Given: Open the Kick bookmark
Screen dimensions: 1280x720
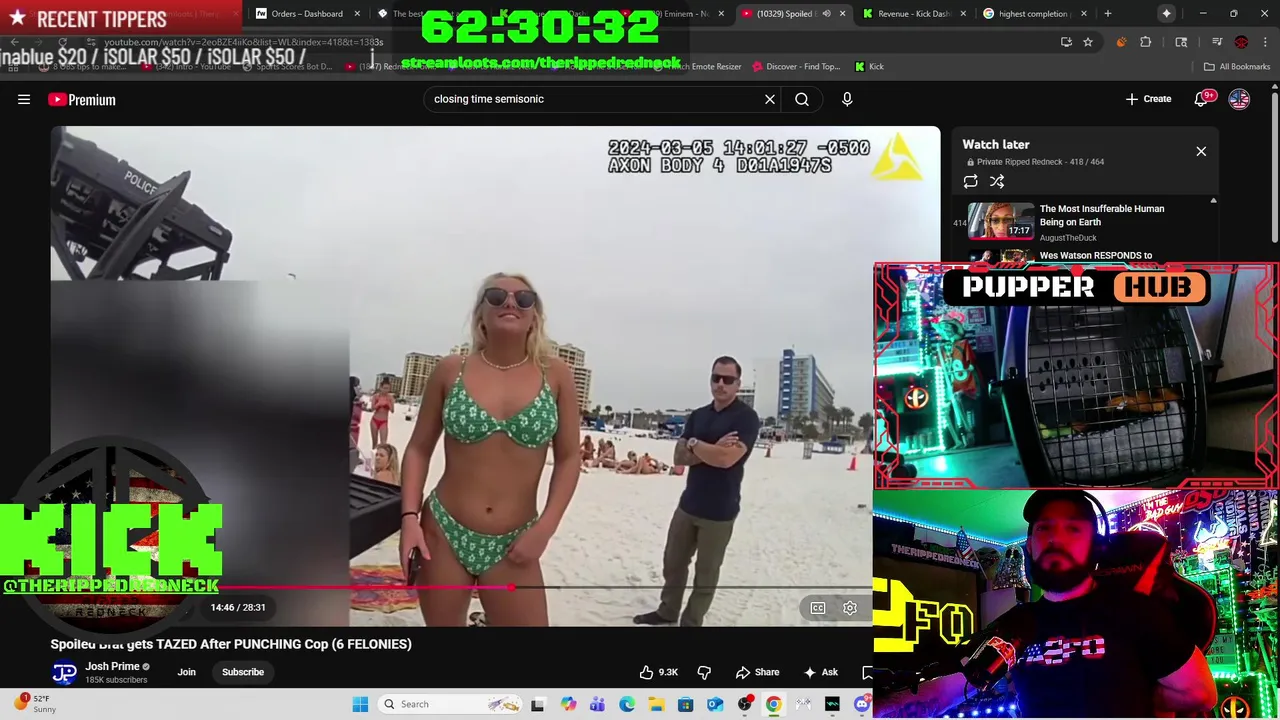Looking at the screenshot, I should point(869,67).
